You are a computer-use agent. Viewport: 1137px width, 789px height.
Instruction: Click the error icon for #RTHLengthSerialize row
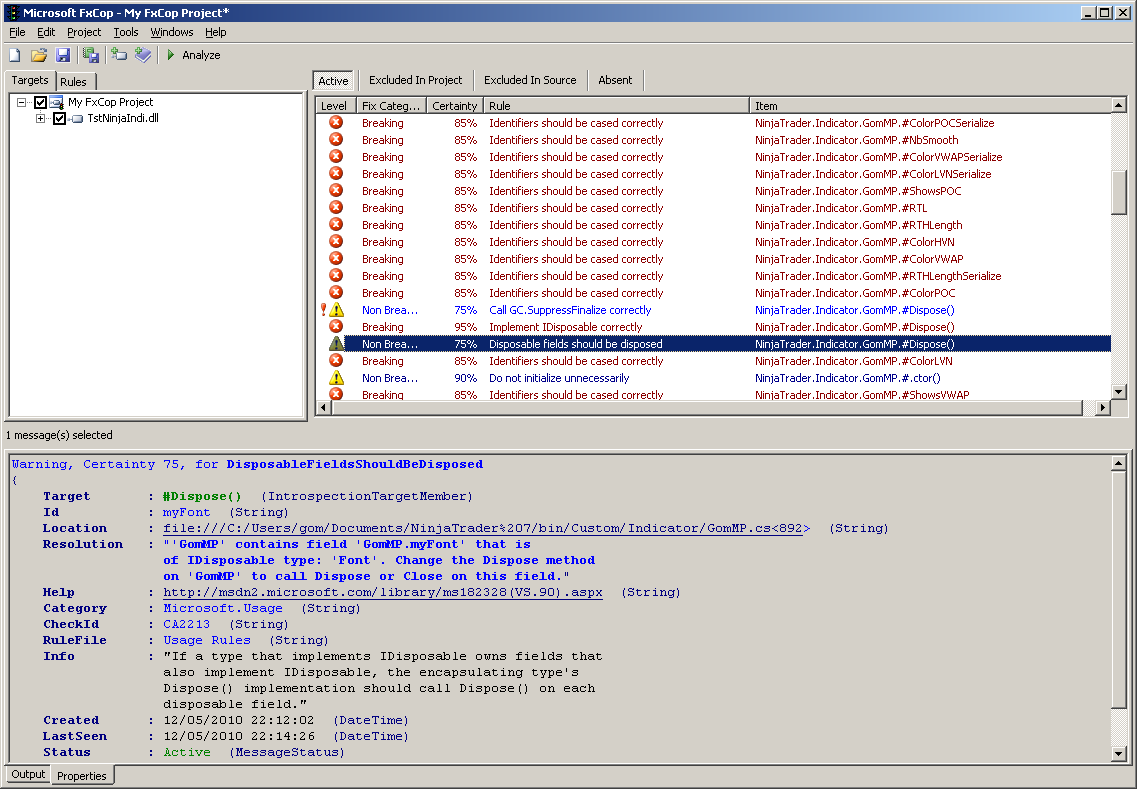pyautogui.click(x=336, y=276)
